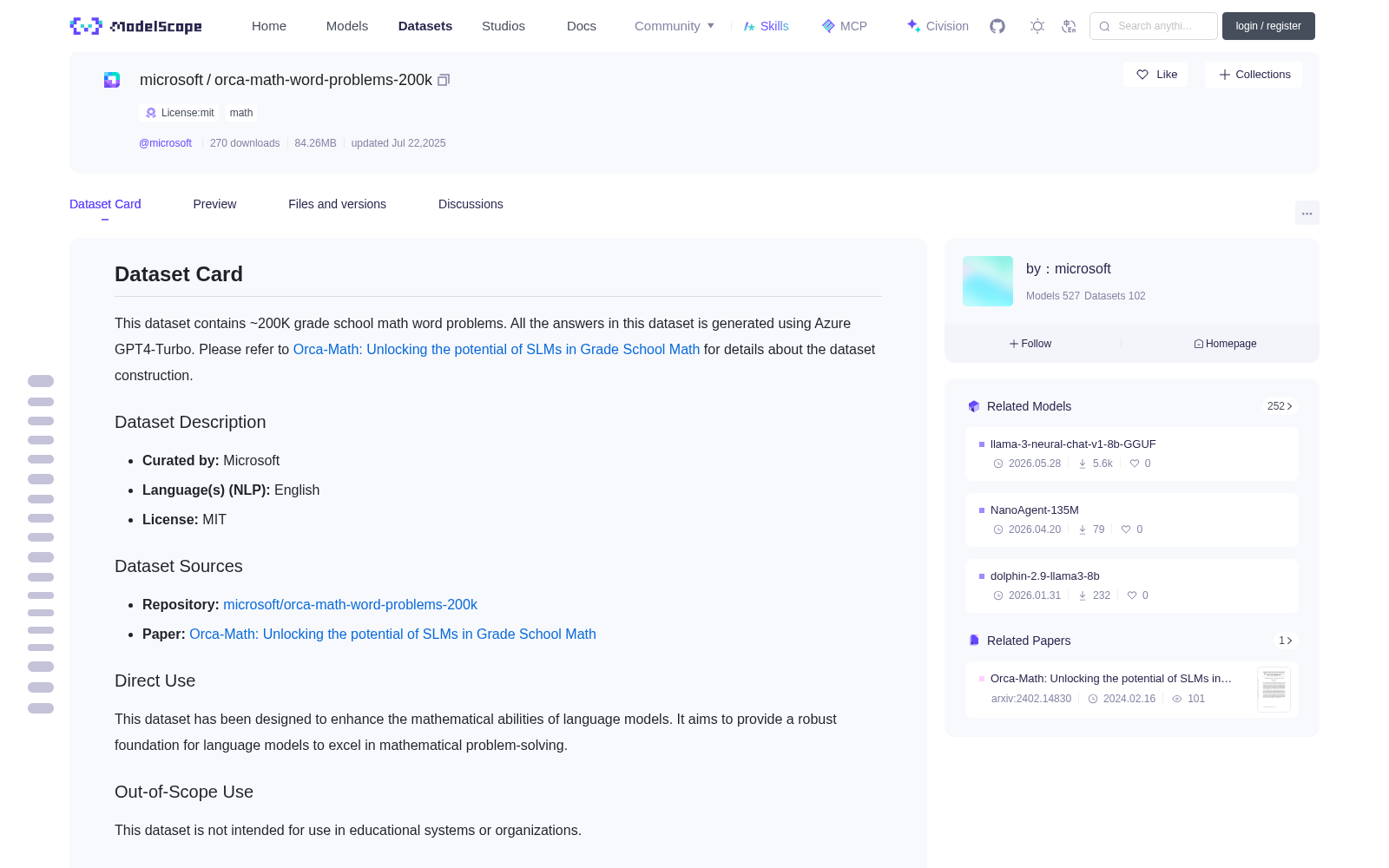Viewport: 1389px width, 868px height.
Task: Switch to the Discussions tab
Action: click(x=471, y=204)
